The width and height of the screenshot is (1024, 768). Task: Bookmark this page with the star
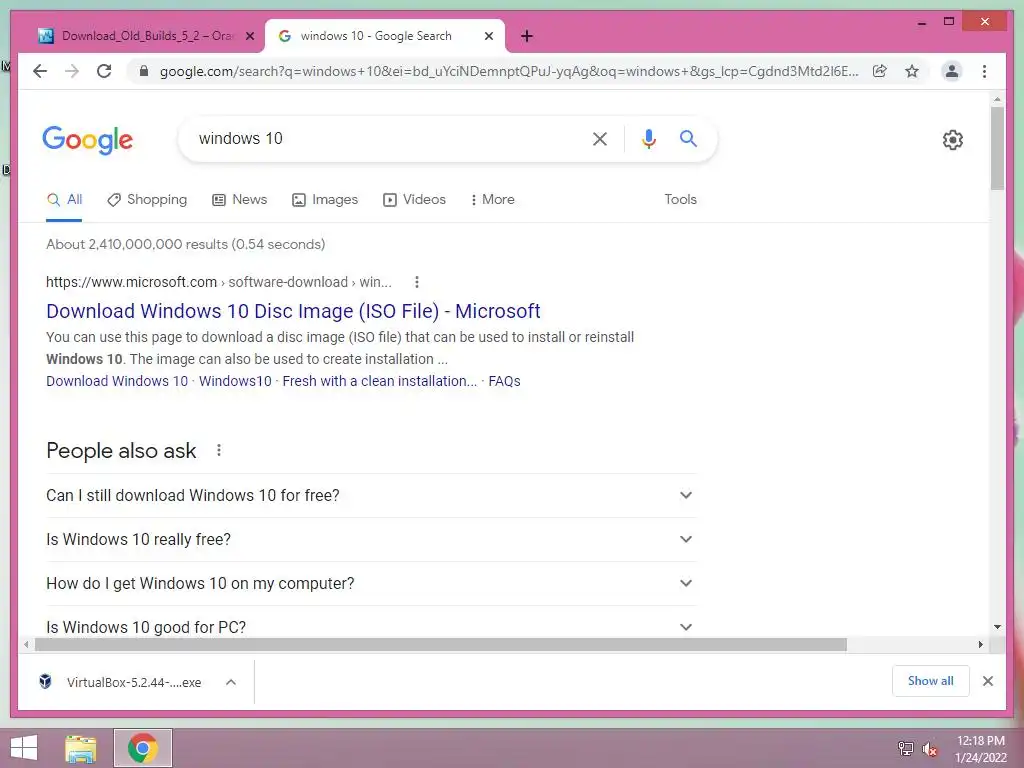(912, 71)
